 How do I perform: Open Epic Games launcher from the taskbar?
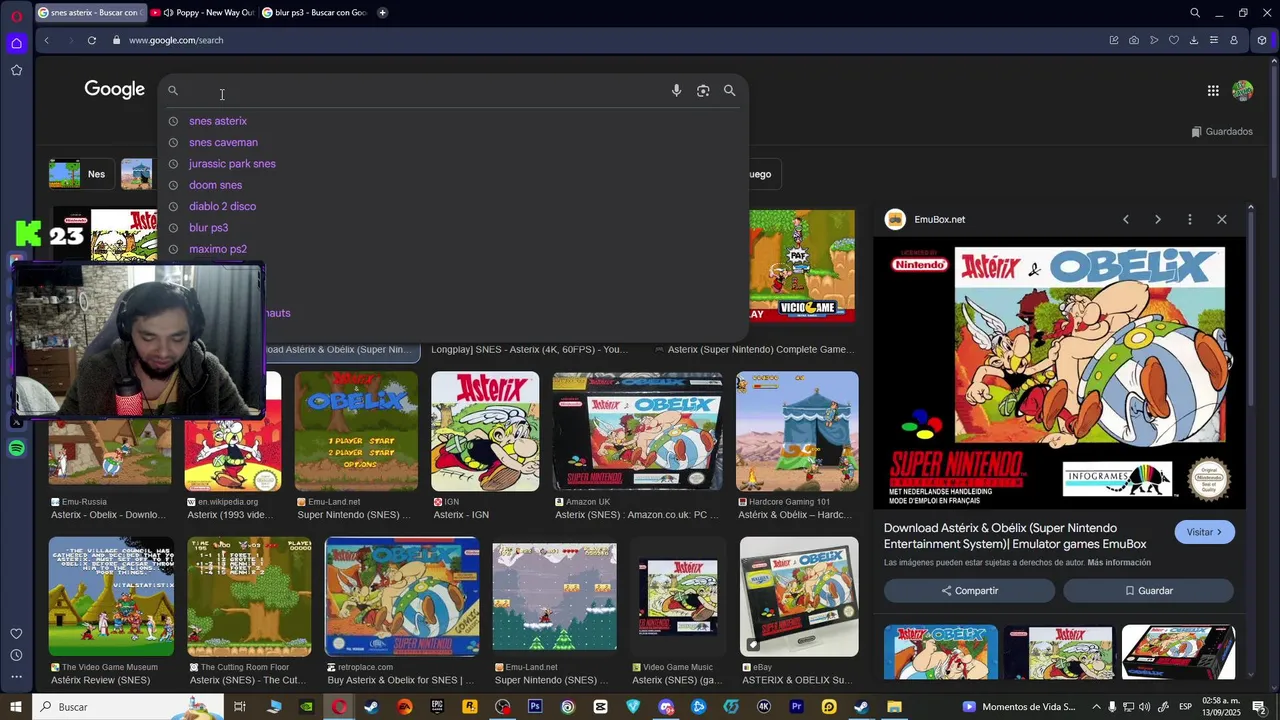(x=437, y=707)
